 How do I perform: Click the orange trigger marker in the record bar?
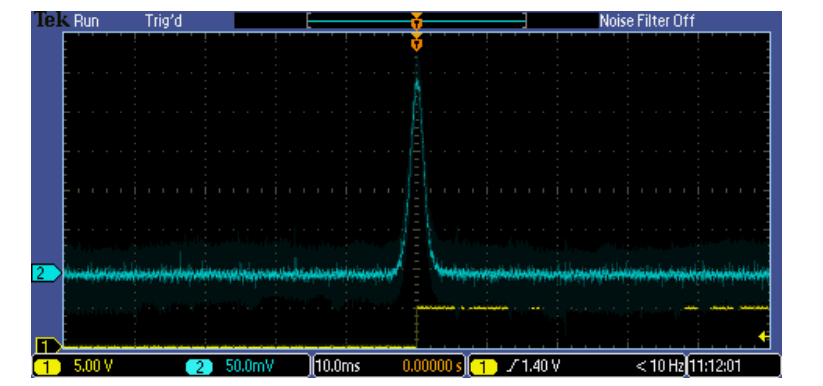coord(416,22)
